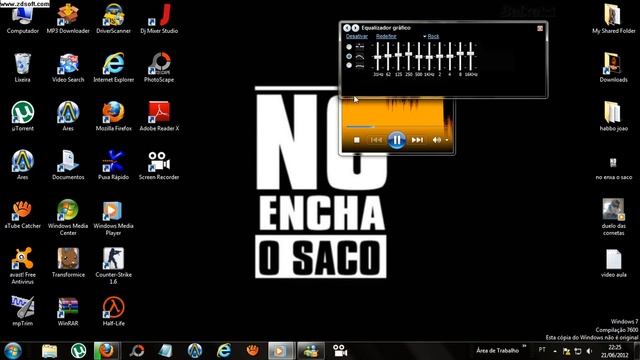The image size is (640, 360).
Task: Open DriverScanner from the desktop
Action: coord(113,18)
